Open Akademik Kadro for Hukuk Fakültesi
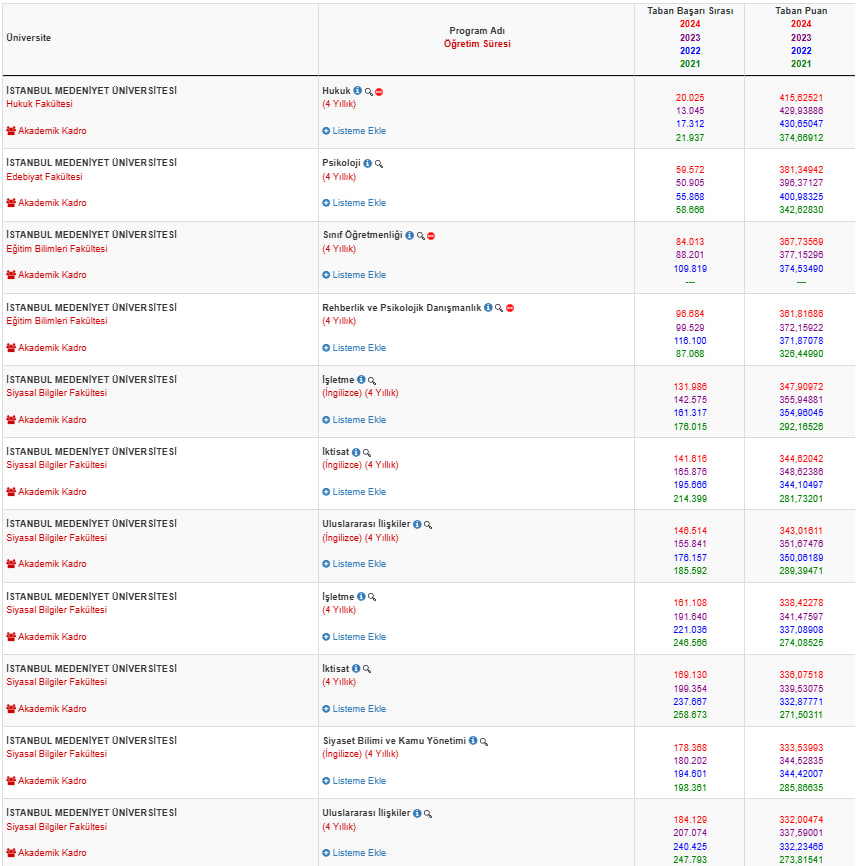Image resolution: width=859 pixels, height=866 pixels. [46, 131]
